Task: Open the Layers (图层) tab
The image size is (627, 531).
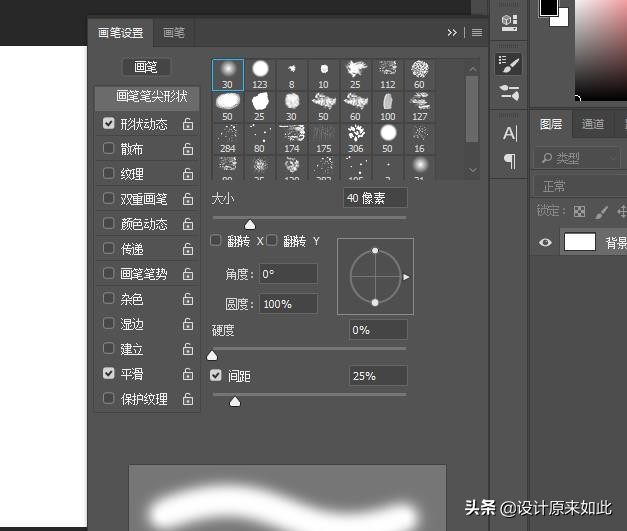Action: tap(551, 124)
